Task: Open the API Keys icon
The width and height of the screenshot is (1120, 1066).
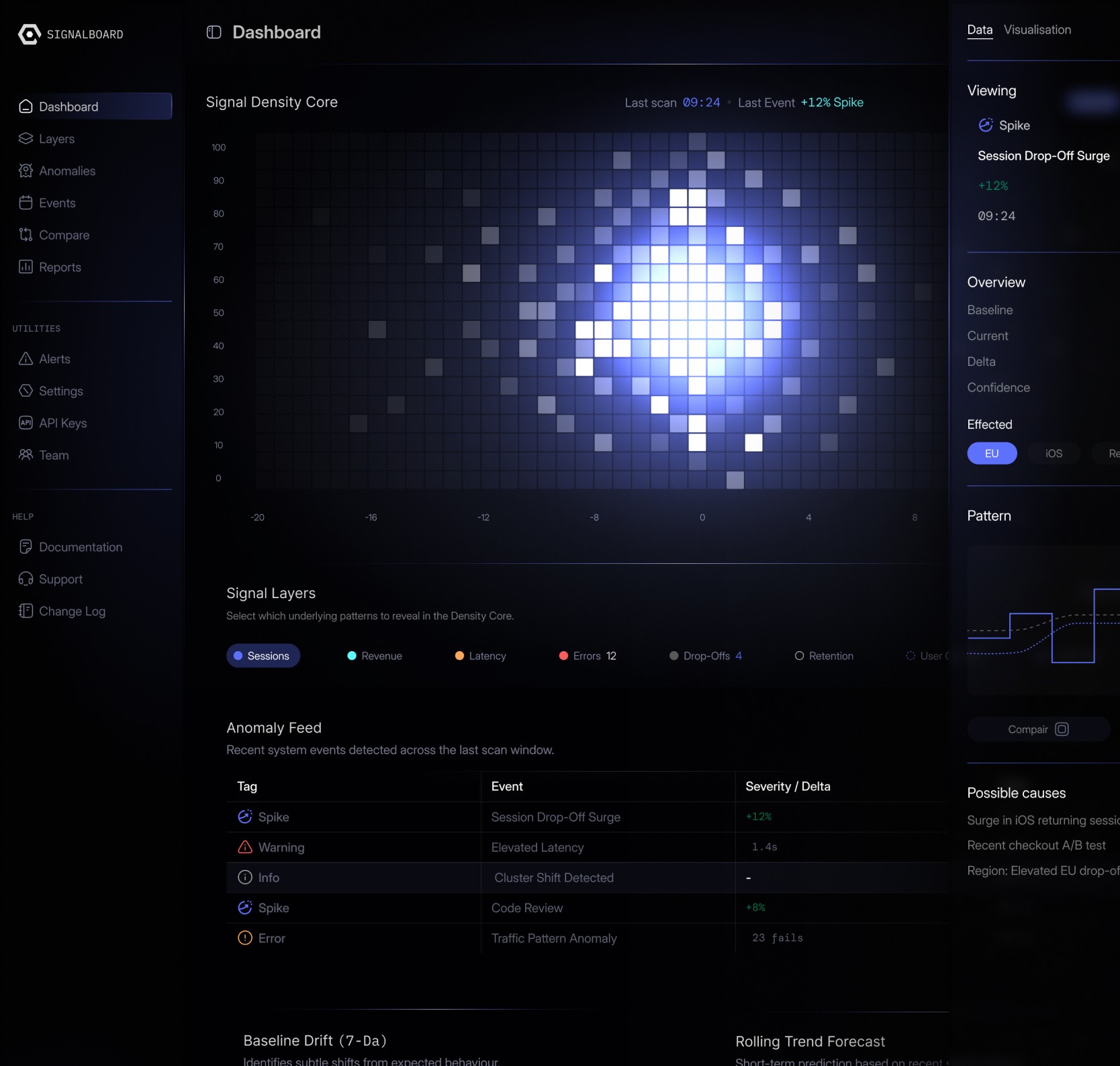Action: 26,423
